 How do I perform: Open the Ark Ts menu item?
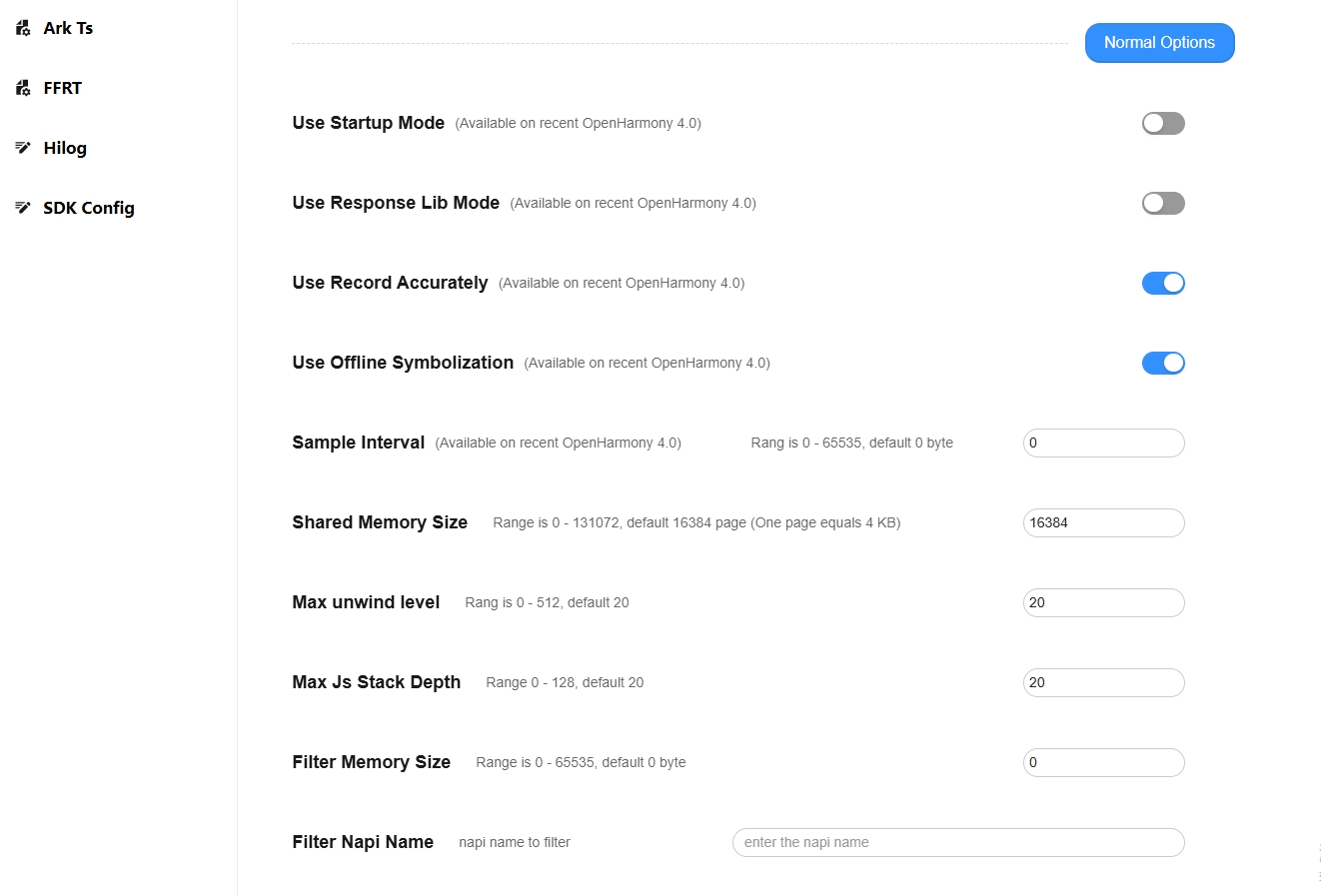coord(68,28)
